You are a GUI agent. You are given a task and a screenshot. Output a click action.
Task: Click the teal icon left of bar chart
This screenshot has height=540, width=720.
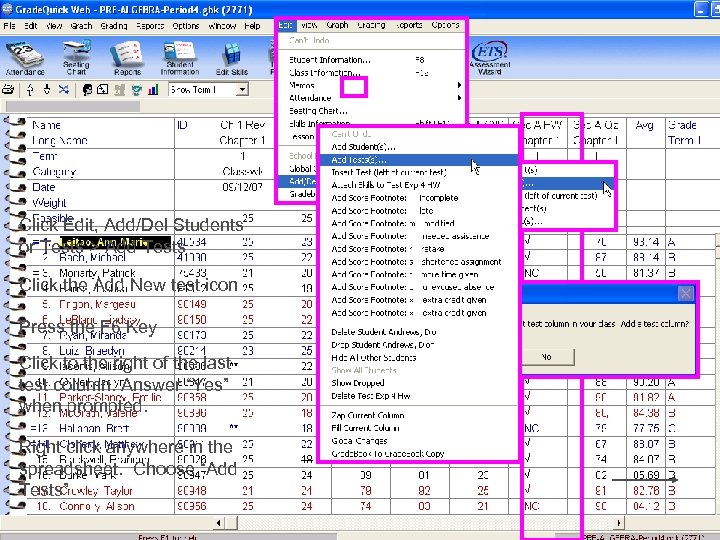[x=136, y=90]
